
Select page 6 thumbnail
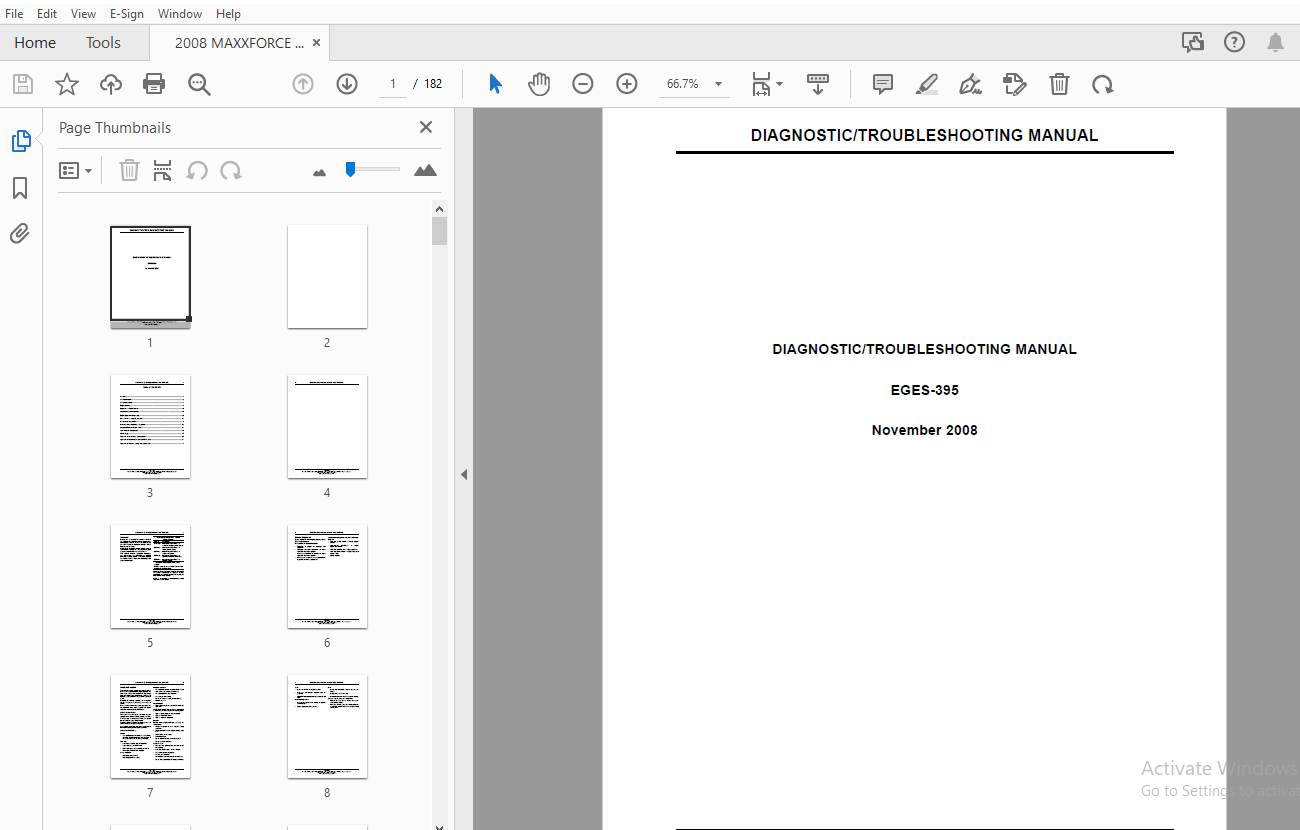[x=327, y=577]
